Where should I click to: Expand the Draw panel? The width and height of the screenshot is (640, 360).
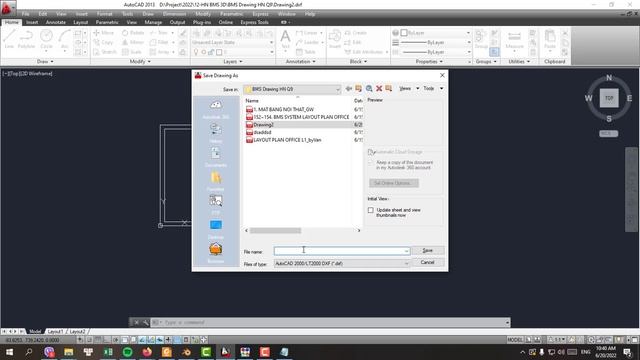pos(45,62)
